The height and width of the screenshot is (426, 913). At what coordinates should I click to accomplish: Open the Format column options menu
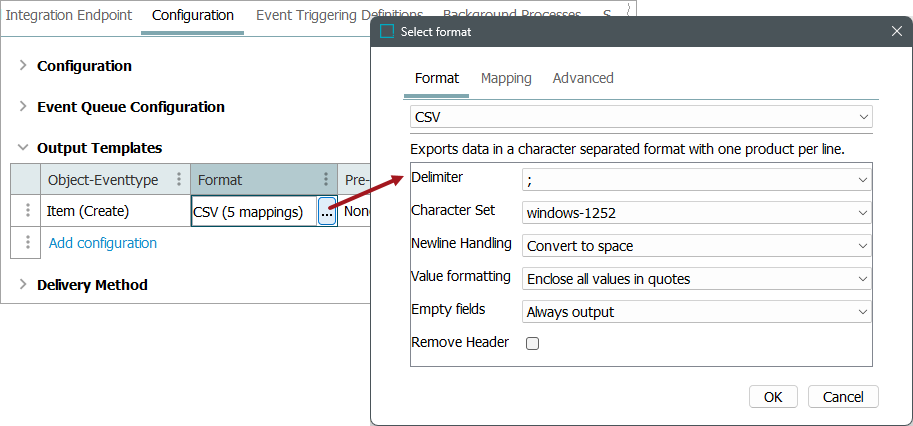tap(326, 179)
